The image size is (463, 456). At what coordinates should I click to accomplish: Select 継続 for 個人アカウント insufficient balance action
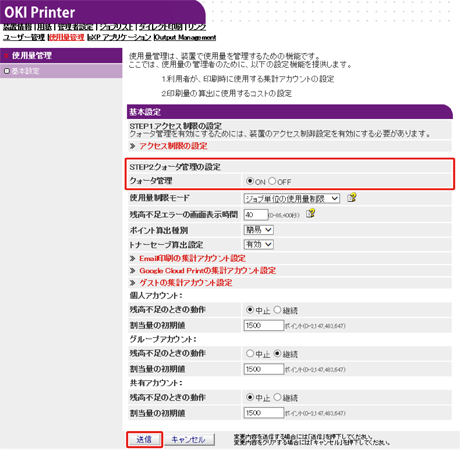tap(277, 310)
